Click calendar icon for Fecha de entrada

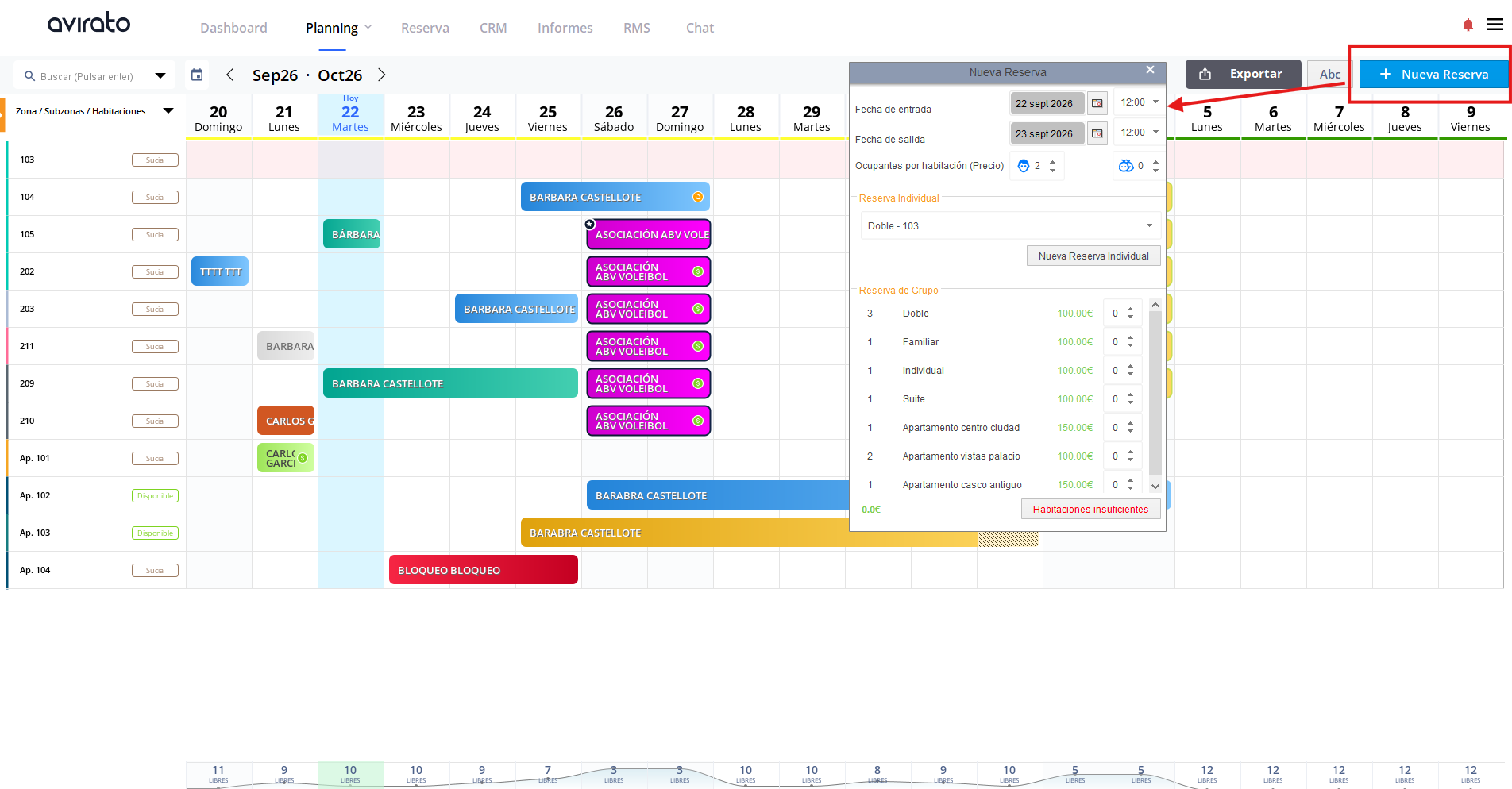pyautogui.click(x=1097, y=103)
